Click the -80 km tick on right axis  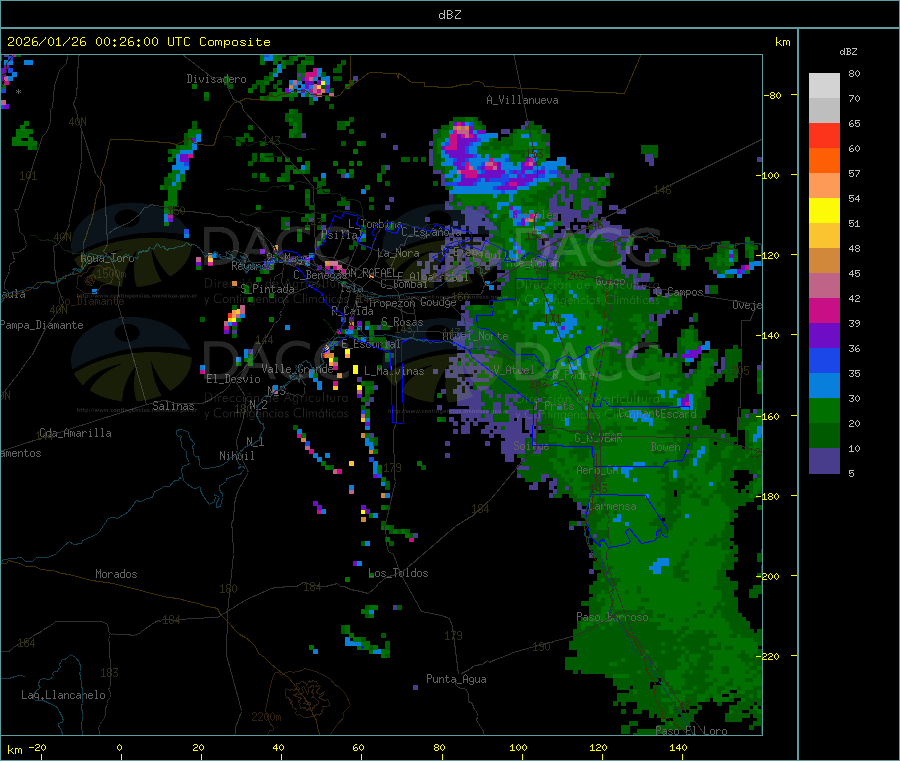[x=773, y=95]
